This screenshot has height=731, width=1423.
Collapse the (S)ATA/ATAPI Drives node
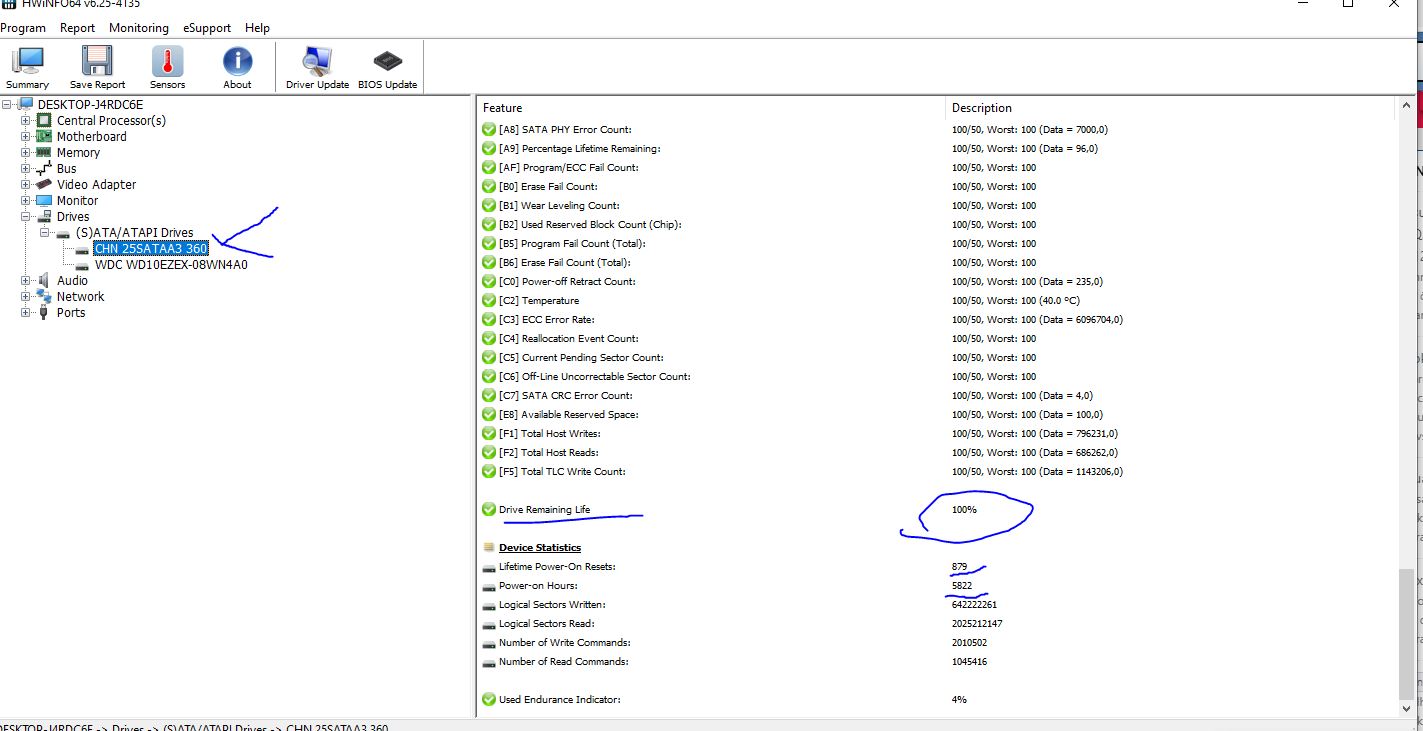coord(44,232)
